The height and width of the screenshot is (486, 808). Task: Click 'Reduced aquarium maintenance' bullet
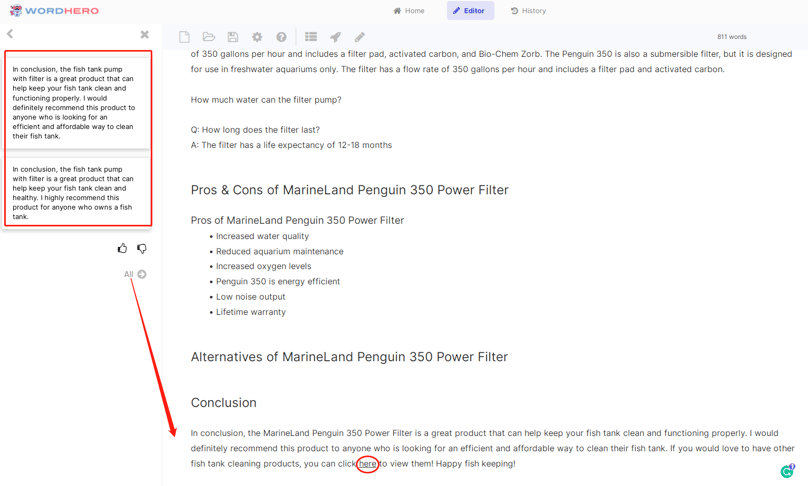tap(280, 252)
